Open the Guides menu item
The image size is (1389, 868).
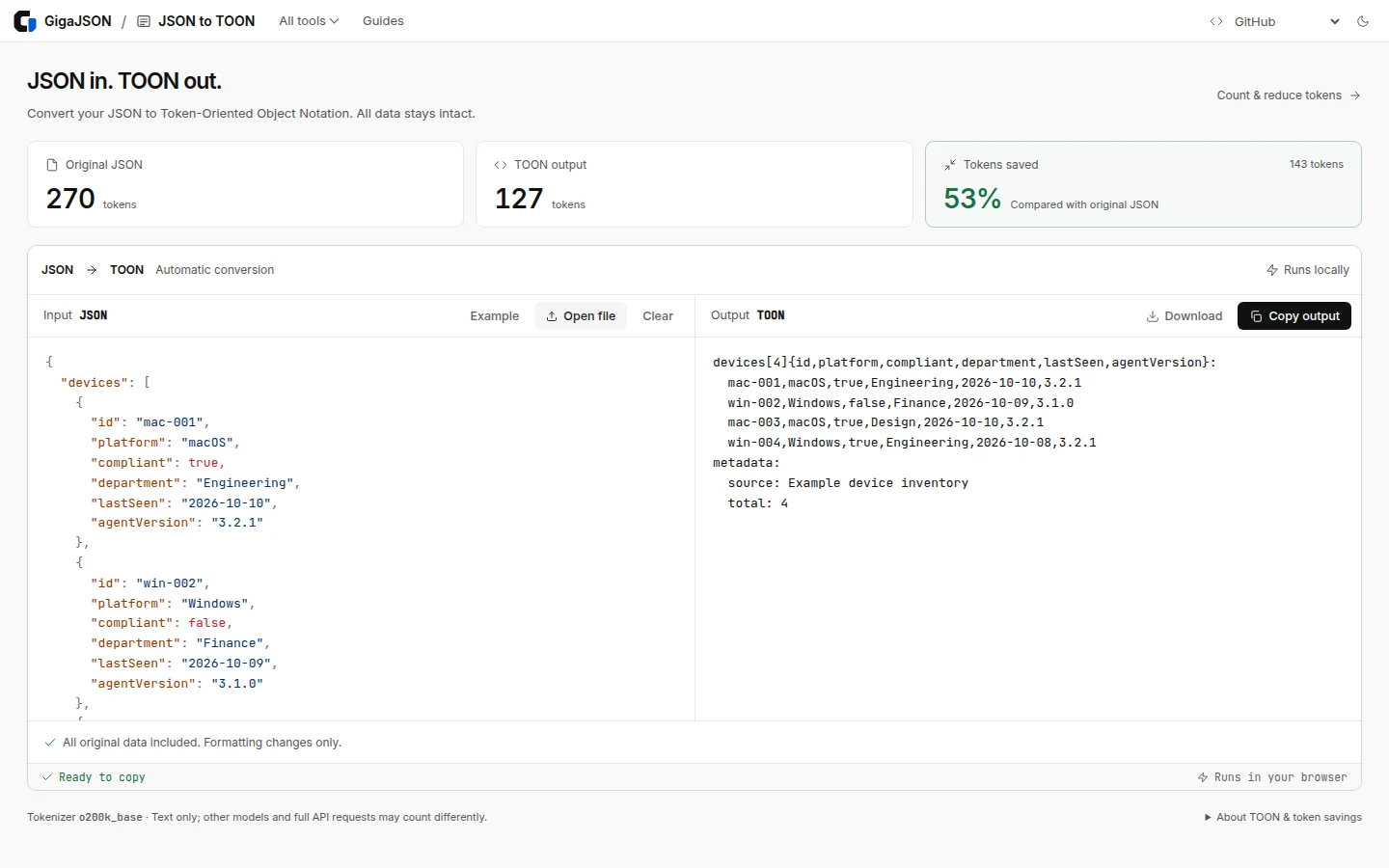(x=383, y=21)
